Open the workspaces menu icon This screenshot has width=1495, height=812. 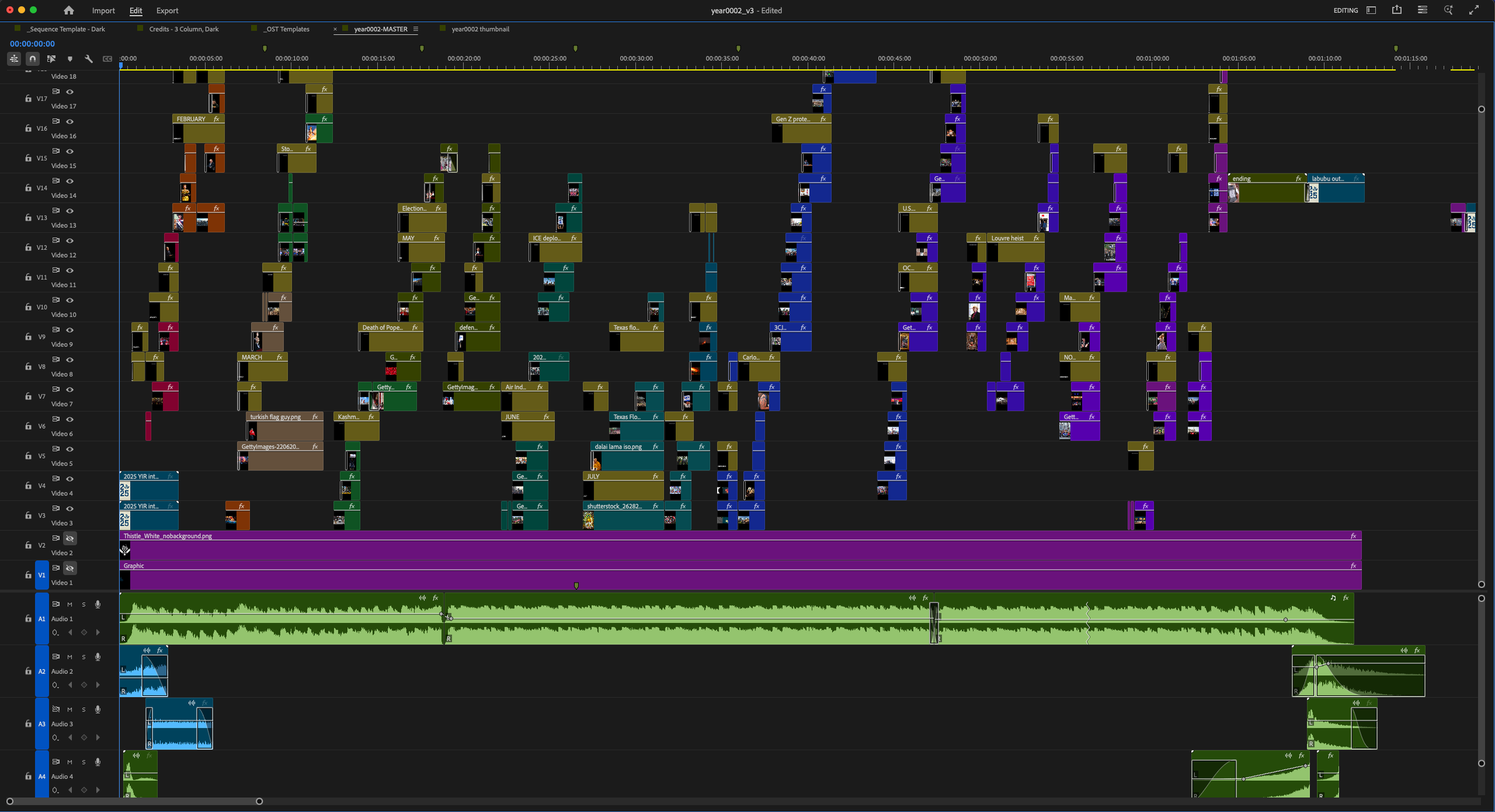coord(1371,10)
